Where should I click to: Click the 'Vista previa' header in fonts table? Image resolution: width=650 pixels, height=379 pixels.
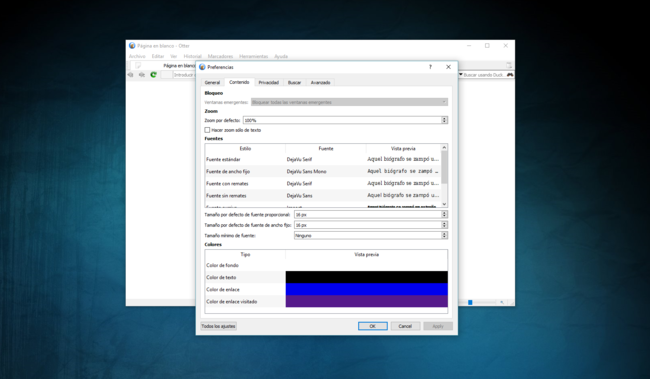403,148
